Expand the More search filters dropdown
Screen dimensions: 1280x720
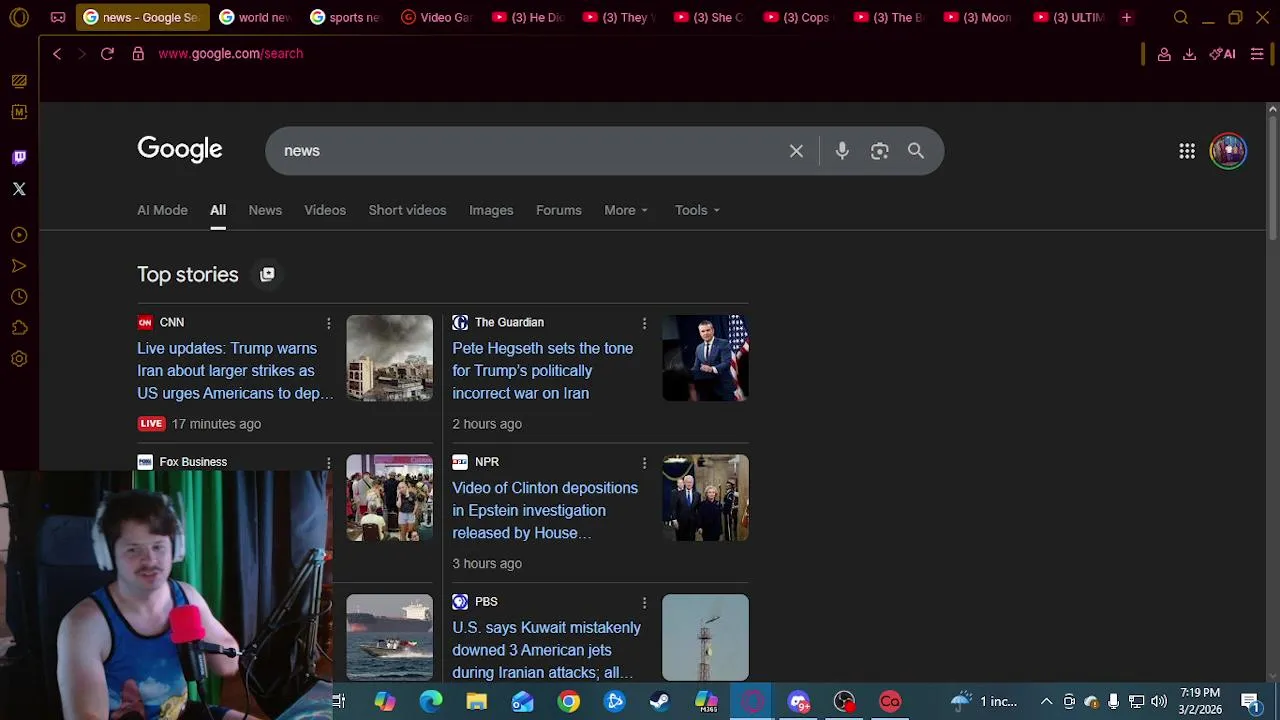click(626, 210)
